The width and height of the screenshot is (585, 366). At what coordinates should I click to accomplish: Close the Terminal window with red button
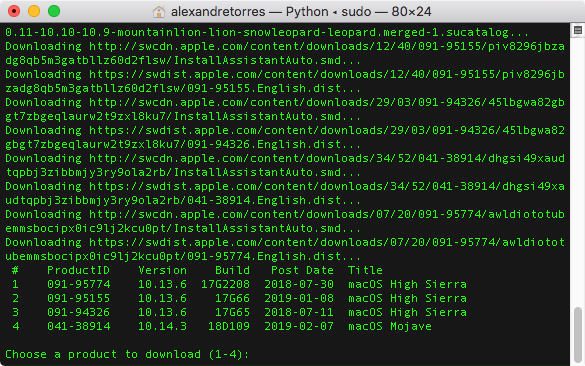coord(14,11)
